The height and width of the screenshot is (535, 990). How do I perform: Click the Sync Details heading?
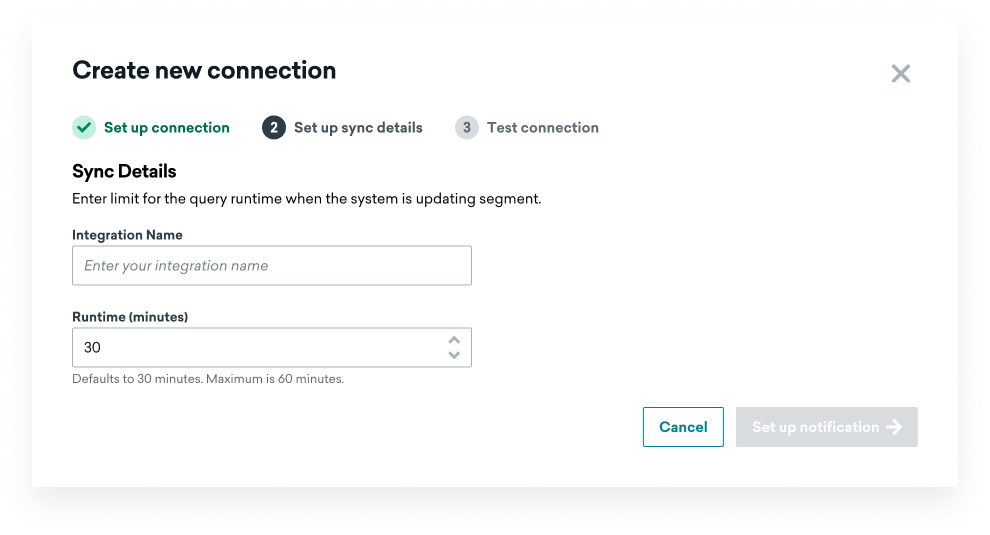(x=124, y=171)
